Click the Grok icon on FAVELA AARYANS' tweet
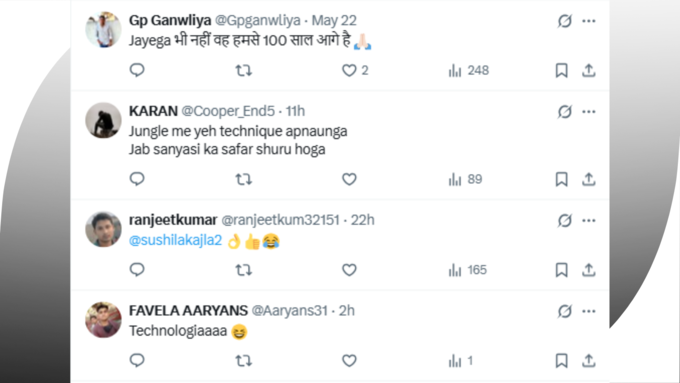680x383 pixels. [x=565, y=311]
